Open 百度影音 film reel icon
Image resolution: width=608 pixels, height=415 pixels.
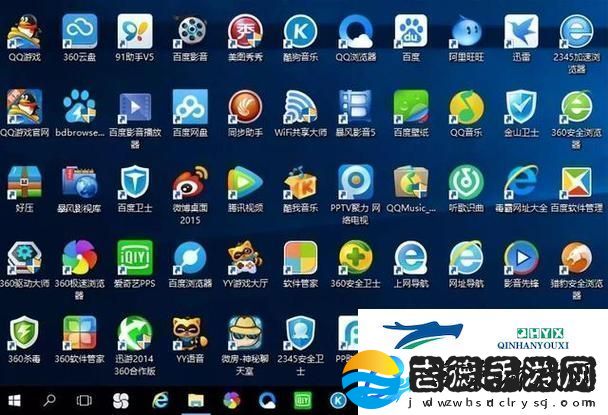pos(190,32)
